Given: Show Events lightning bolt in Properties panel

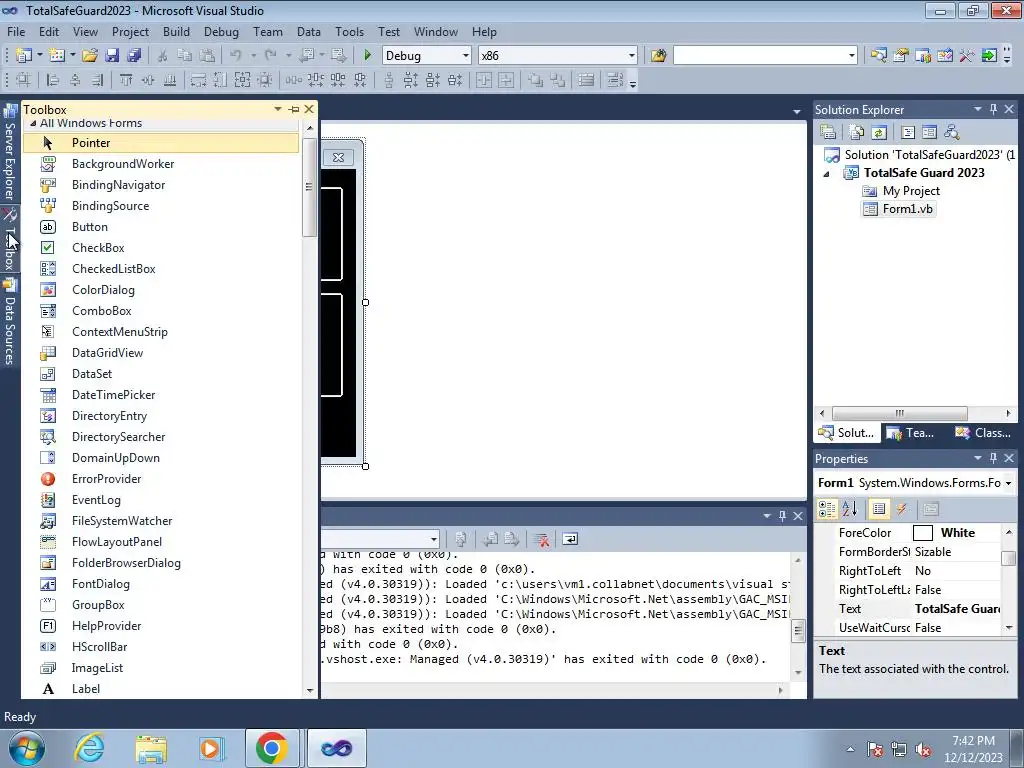Looking at the screenshot, I should click(901, 509).
